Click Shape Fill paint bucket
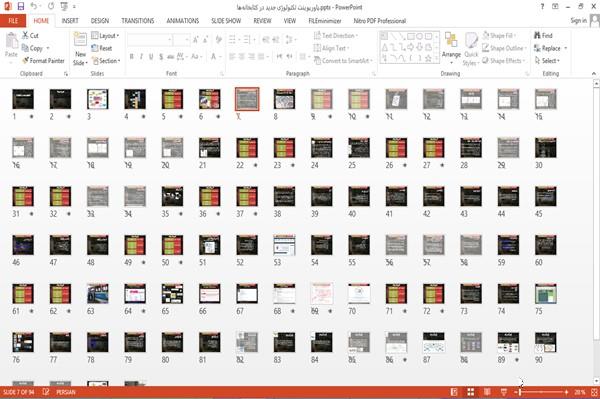Image resolution: width=600 pixels, height=399 pixels. pyautogui.click(x=486, y=35)
